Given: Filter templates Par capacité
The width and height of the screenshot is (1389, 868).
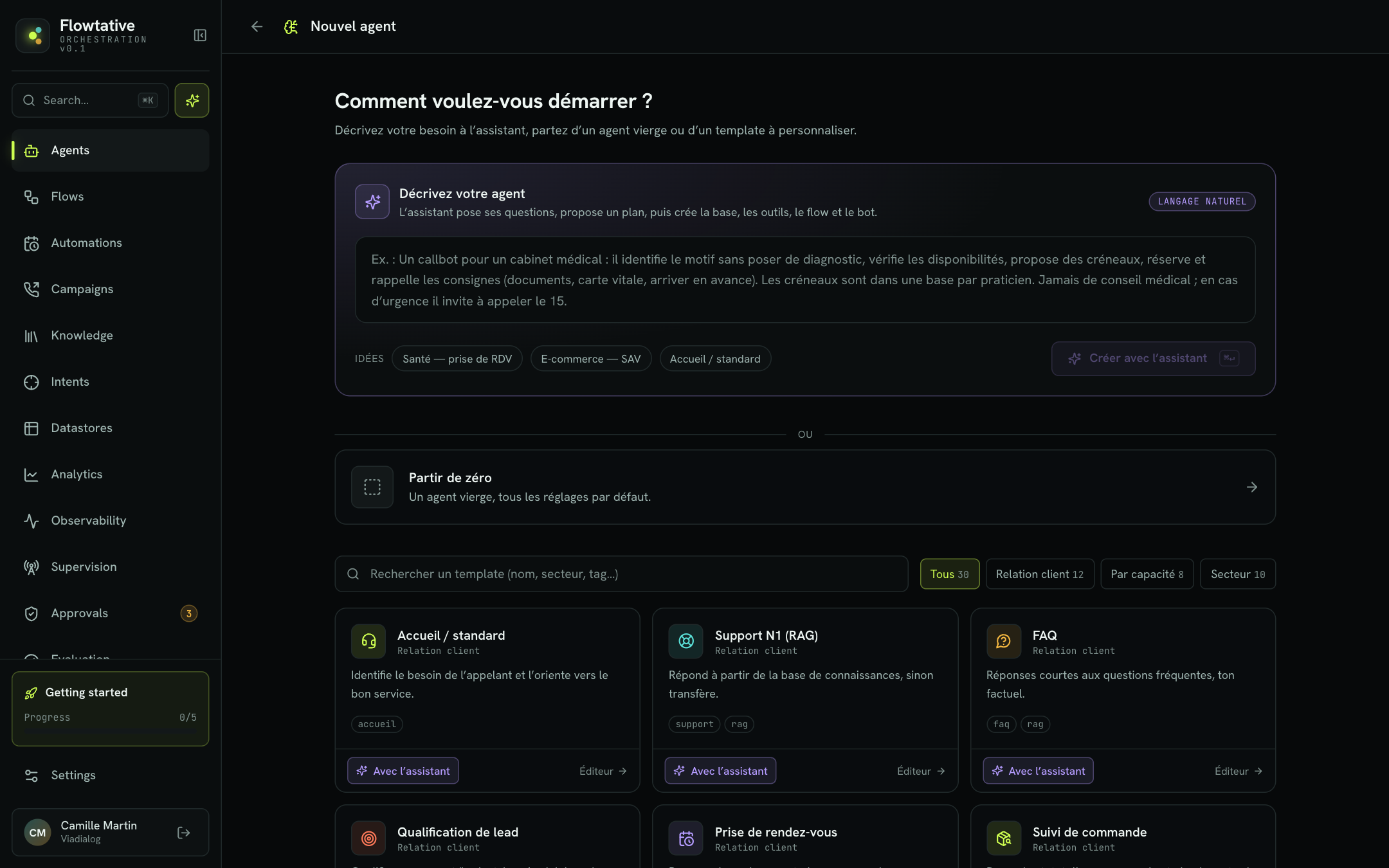Looking at the screenshot, I should pyautogui.click(x=1147, y=574).
